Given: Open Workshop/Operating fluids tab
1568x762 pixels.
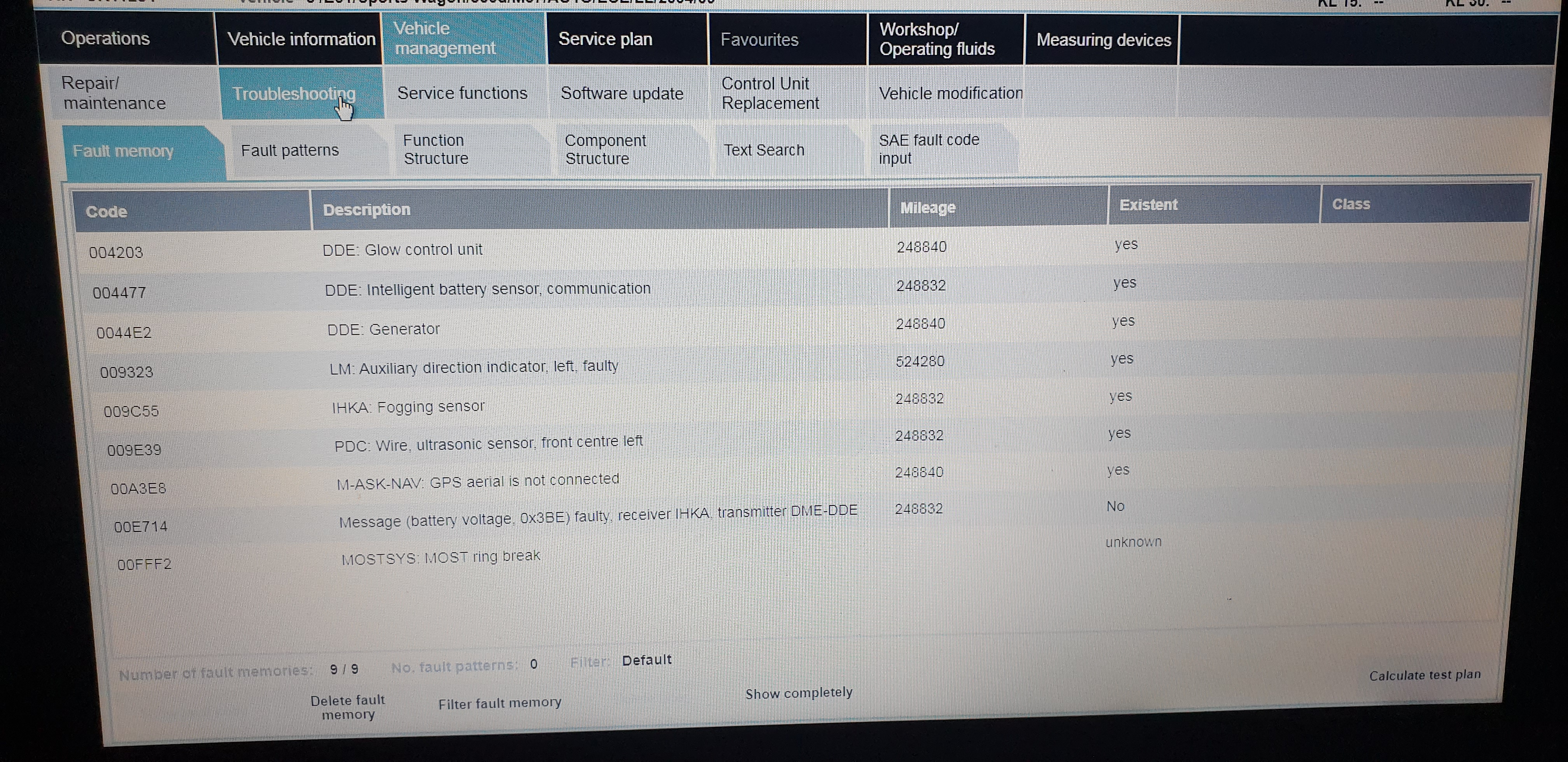Looking at the screenshot, I should (x=937, y=40).
